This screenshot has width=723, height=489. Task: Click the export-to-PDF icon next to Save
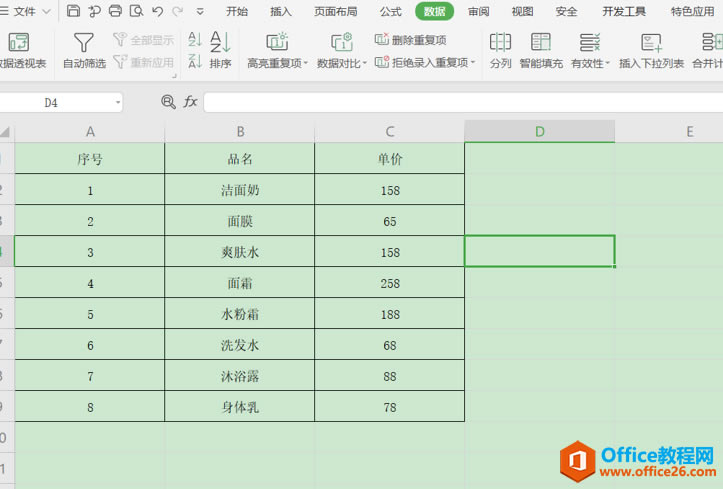95,11
